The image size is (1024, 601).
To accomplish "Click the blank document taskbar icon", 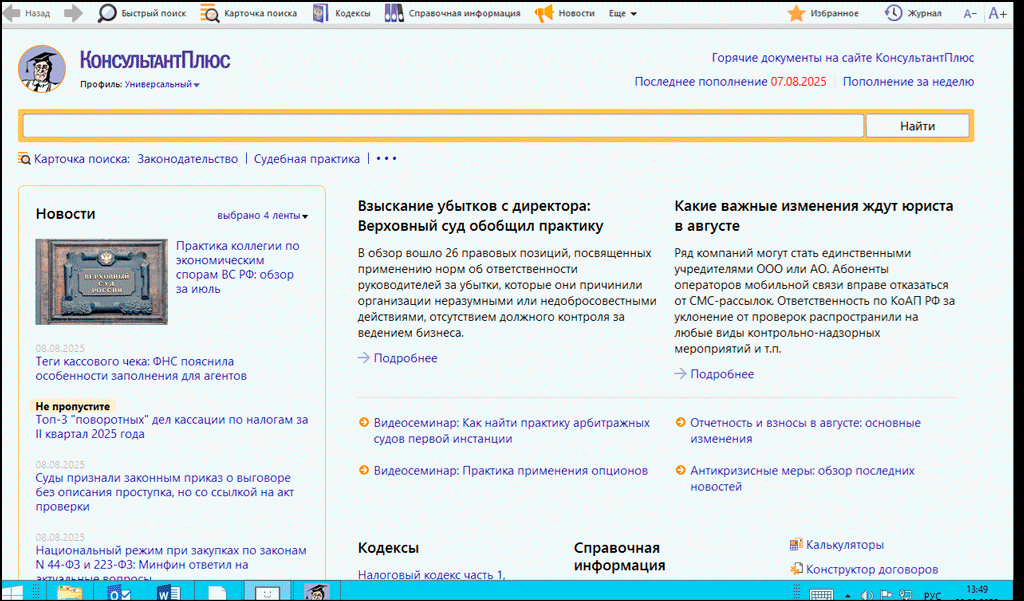I will [217, 593].
